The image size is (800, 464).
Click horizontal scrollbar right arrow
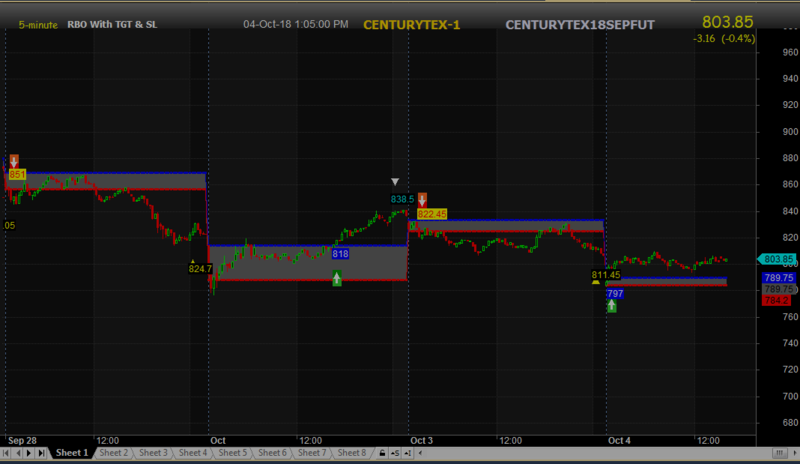click(794, 453)
